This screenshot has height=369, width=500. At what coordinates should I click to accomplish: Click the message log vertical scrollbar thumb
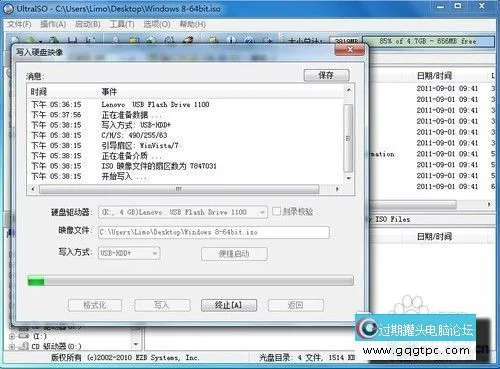tap(348, 138)
